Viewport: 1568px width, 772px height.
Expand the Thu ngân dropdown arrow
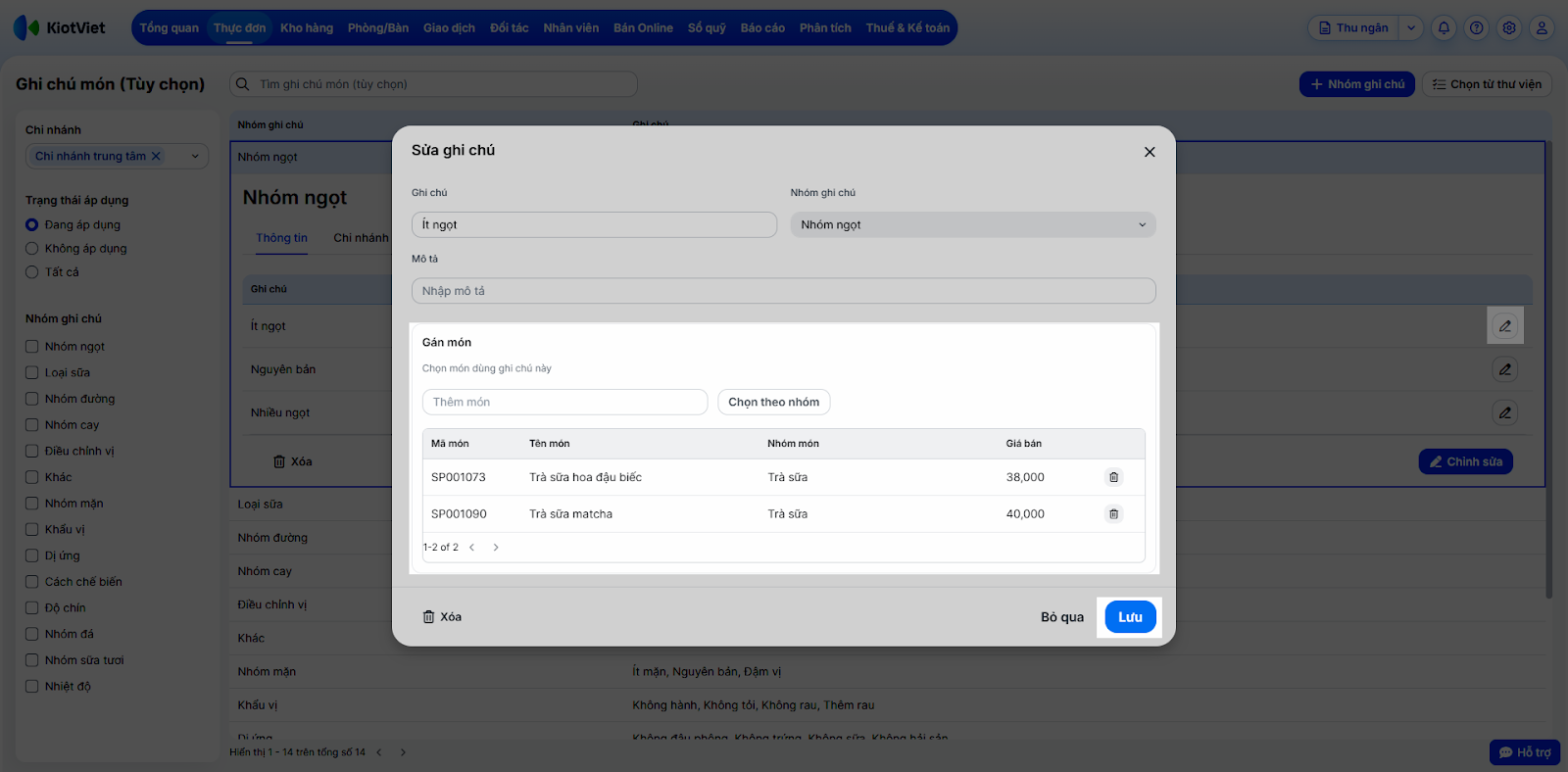[x=1411, y=28]
